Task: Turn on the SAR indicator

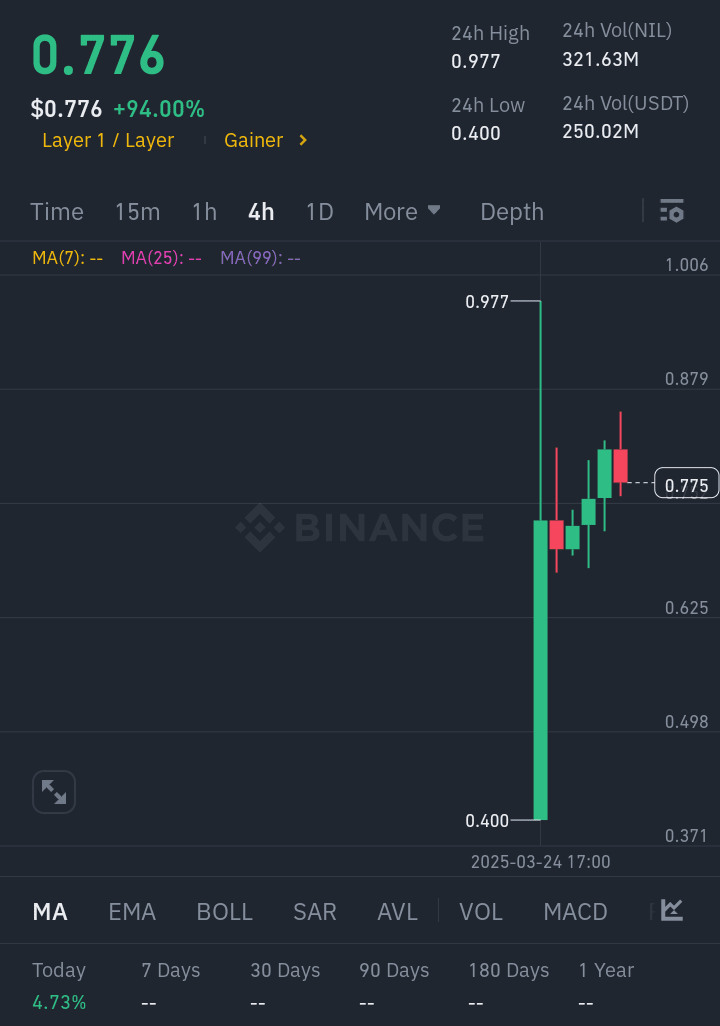Action: pos(314,912)
